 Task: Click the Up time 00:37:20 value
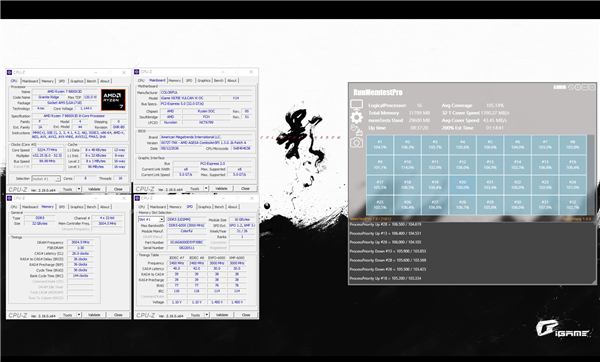(419, 128)
